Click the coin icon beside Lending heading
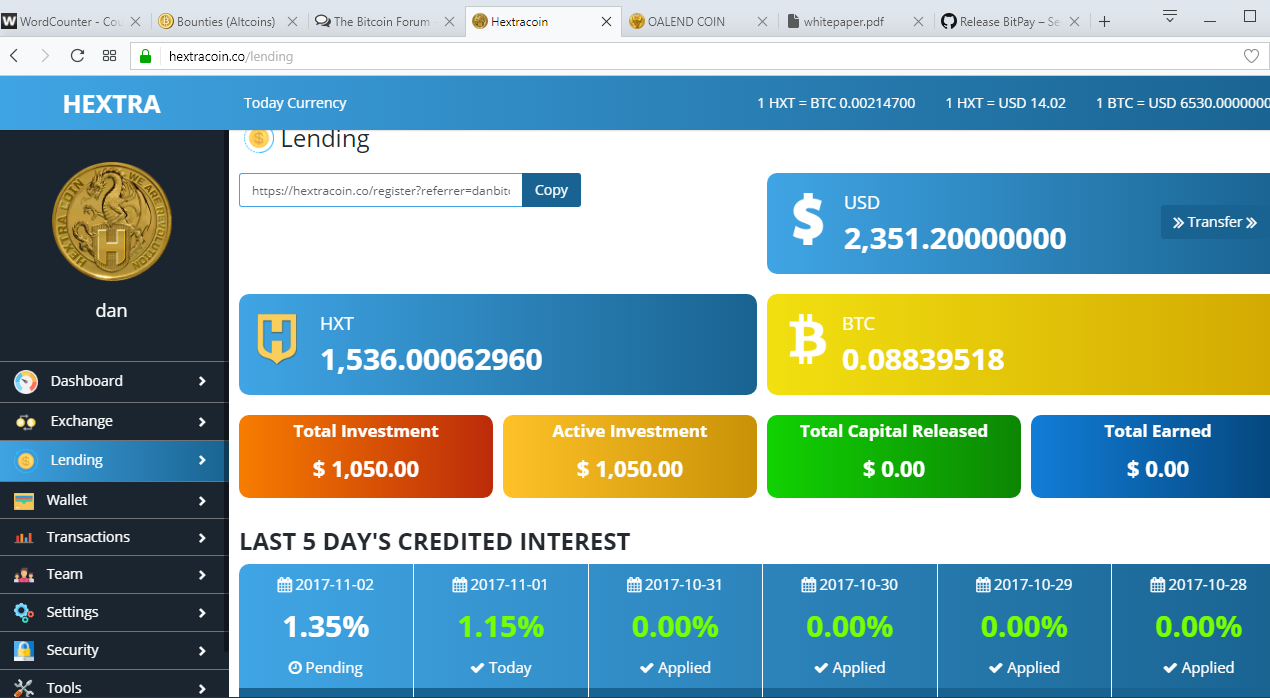Screen dimensions: 1270x698 (258, 139)
